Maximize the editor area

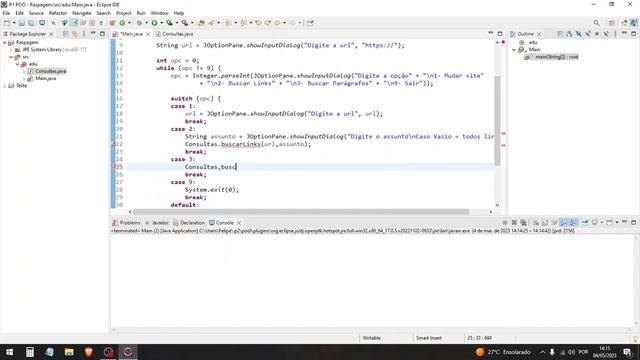(x=500, y=34)
